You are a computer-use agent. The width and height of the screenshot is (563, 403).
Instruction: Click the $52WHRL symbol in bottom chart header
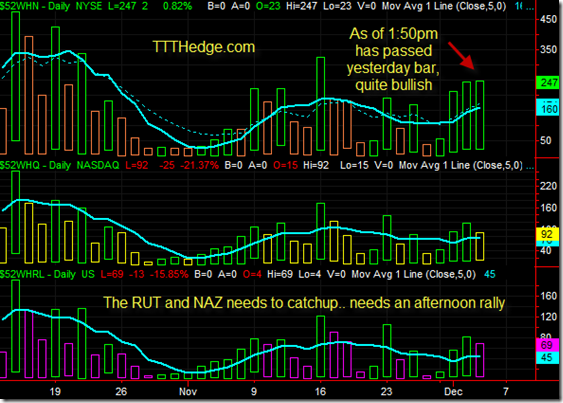pos(22,274)
